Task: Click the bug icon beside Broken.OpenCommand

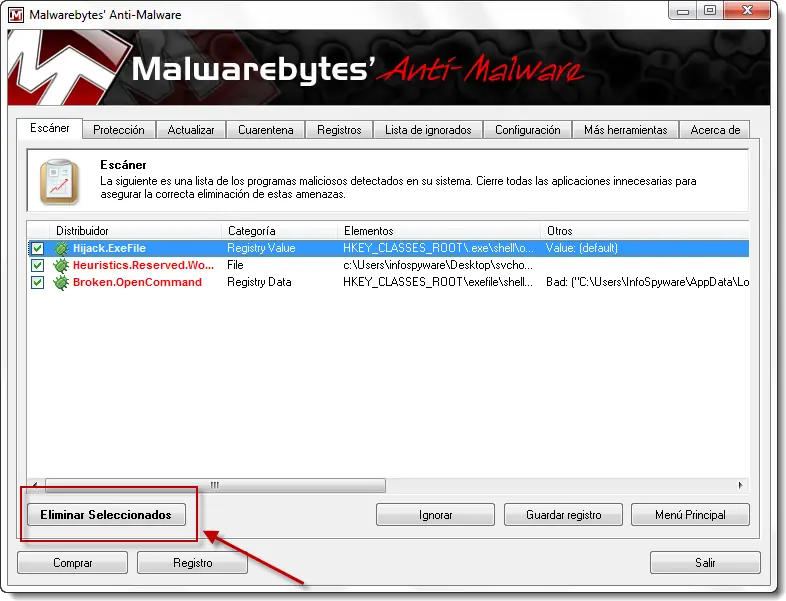Action: 61,282
